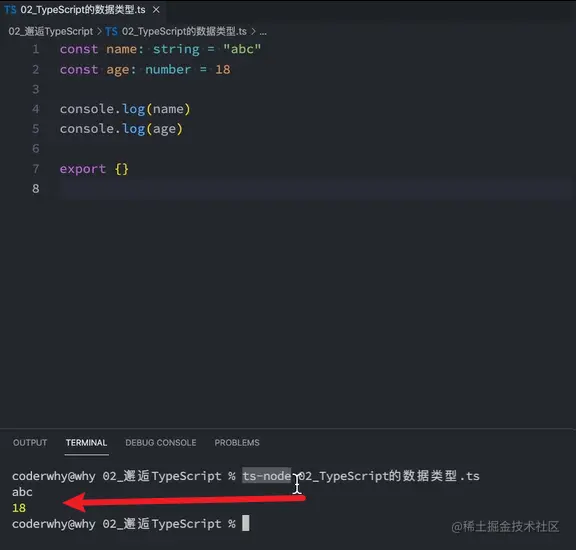
Task: Click the "abc" string literal on line 1
Action: click(x=242, y=49)
